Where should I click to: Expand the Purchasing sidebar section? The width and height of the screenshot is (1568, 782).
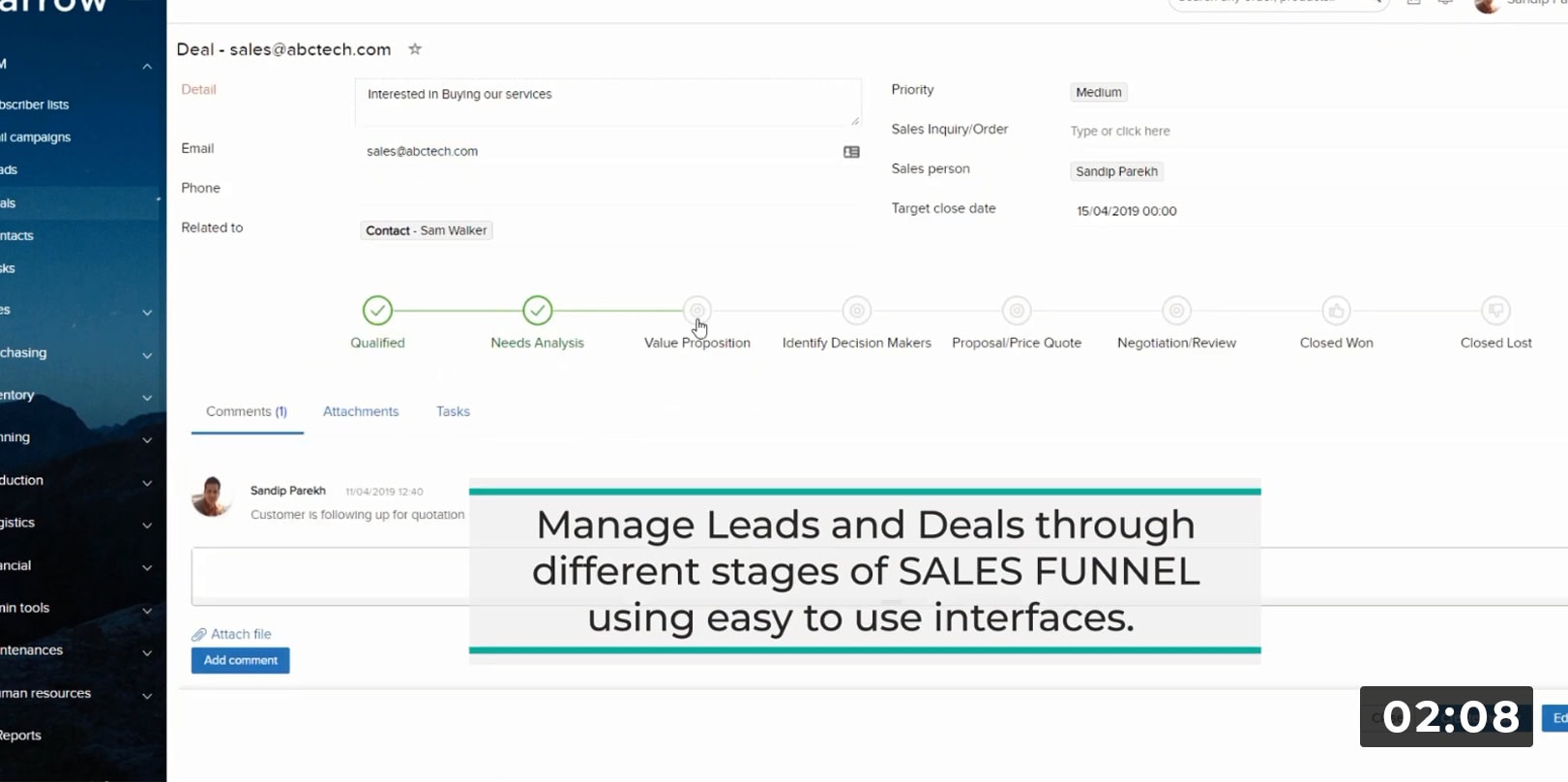pos(147,354)
